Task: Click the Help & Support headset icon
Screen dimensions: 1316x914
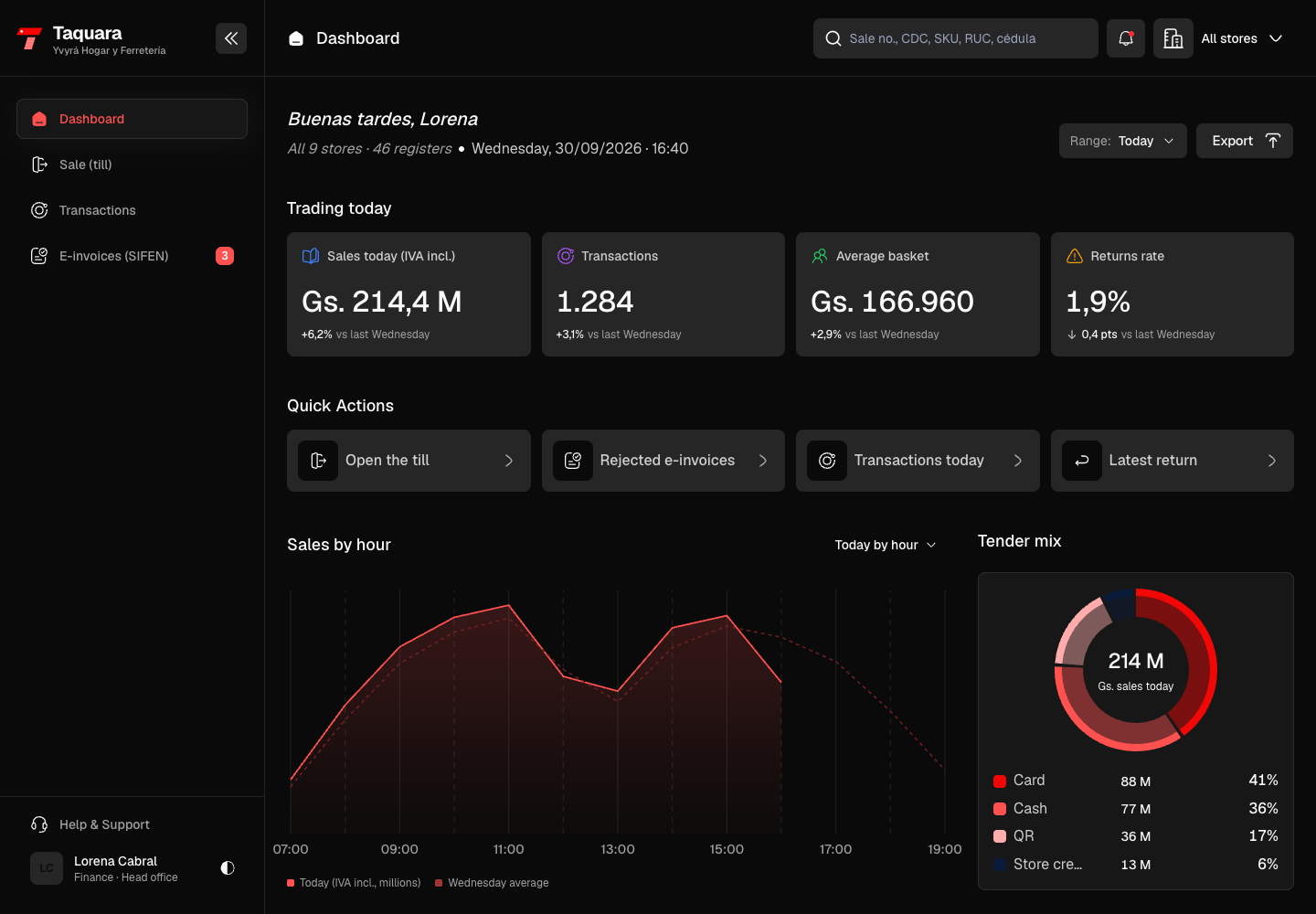Action: tap(39, 824)
